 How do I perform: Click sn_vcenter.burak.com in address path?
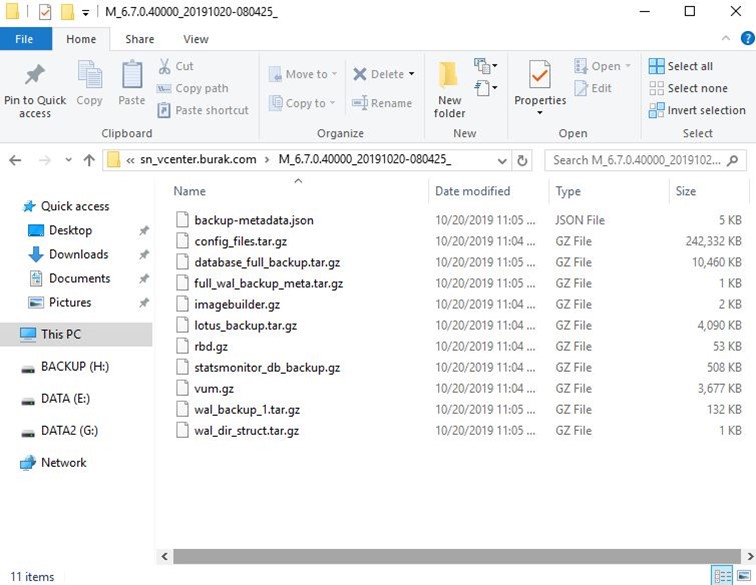point(198,160)
